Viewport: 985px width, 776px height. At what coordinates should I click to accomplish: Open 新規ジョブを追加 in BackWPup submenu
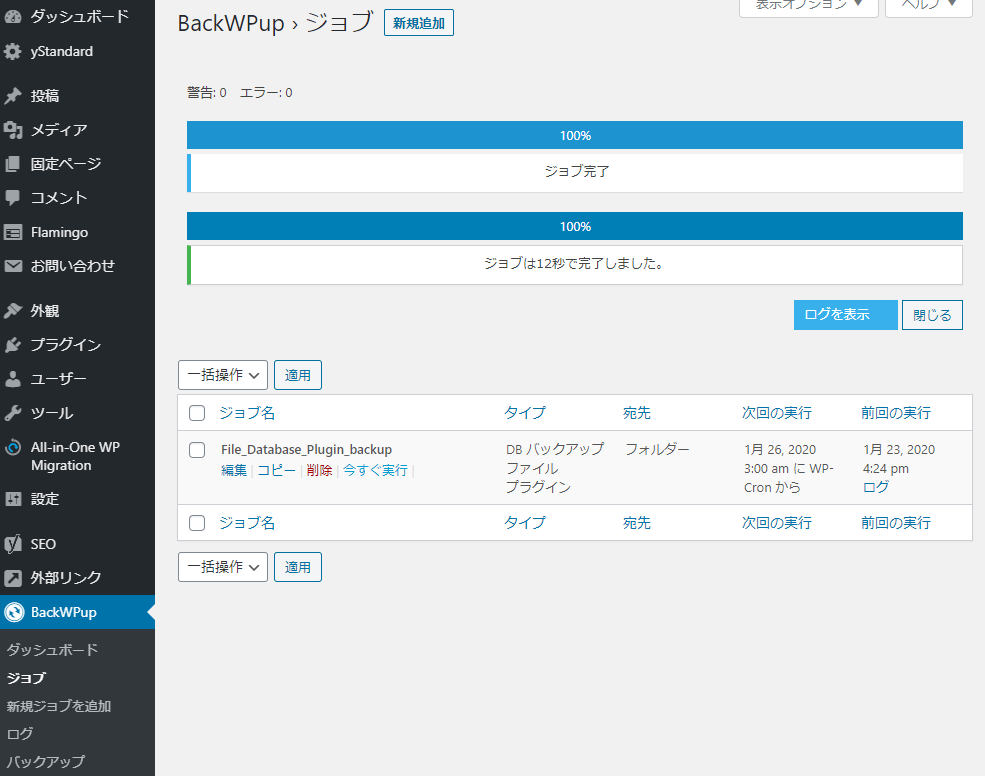coord(59,706)
